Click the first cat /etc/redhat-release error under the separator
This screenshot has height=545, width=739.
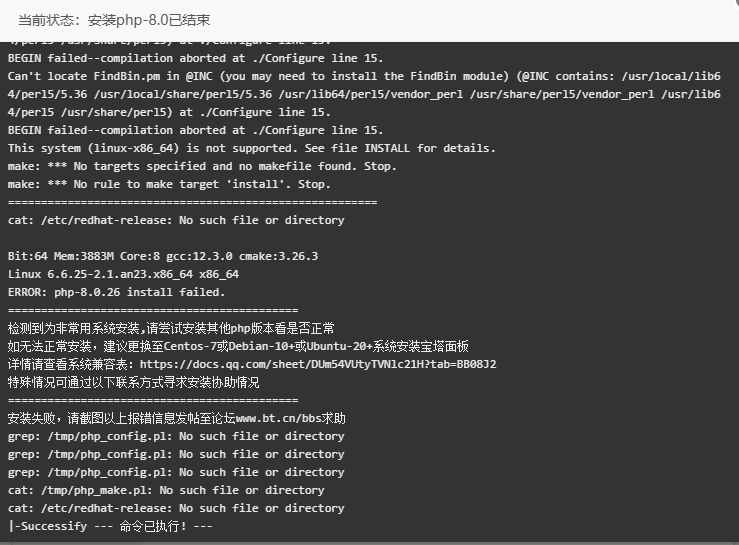pyautogui.click(x=176, y=221)
